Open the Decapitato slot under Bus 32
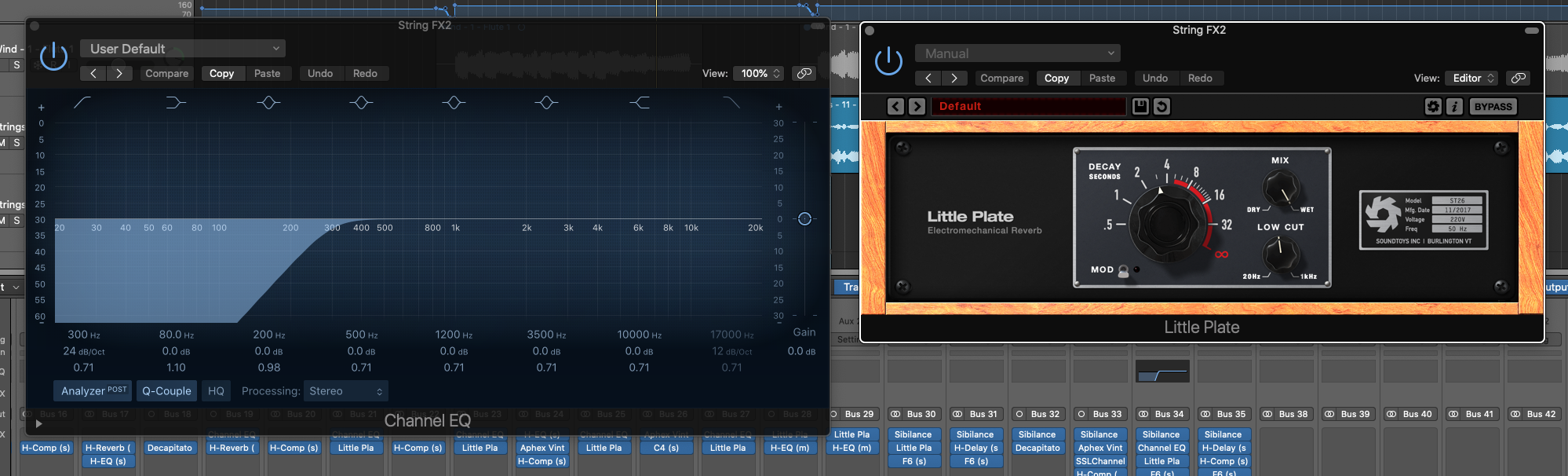The image size is (1568, 476). 1037,448
